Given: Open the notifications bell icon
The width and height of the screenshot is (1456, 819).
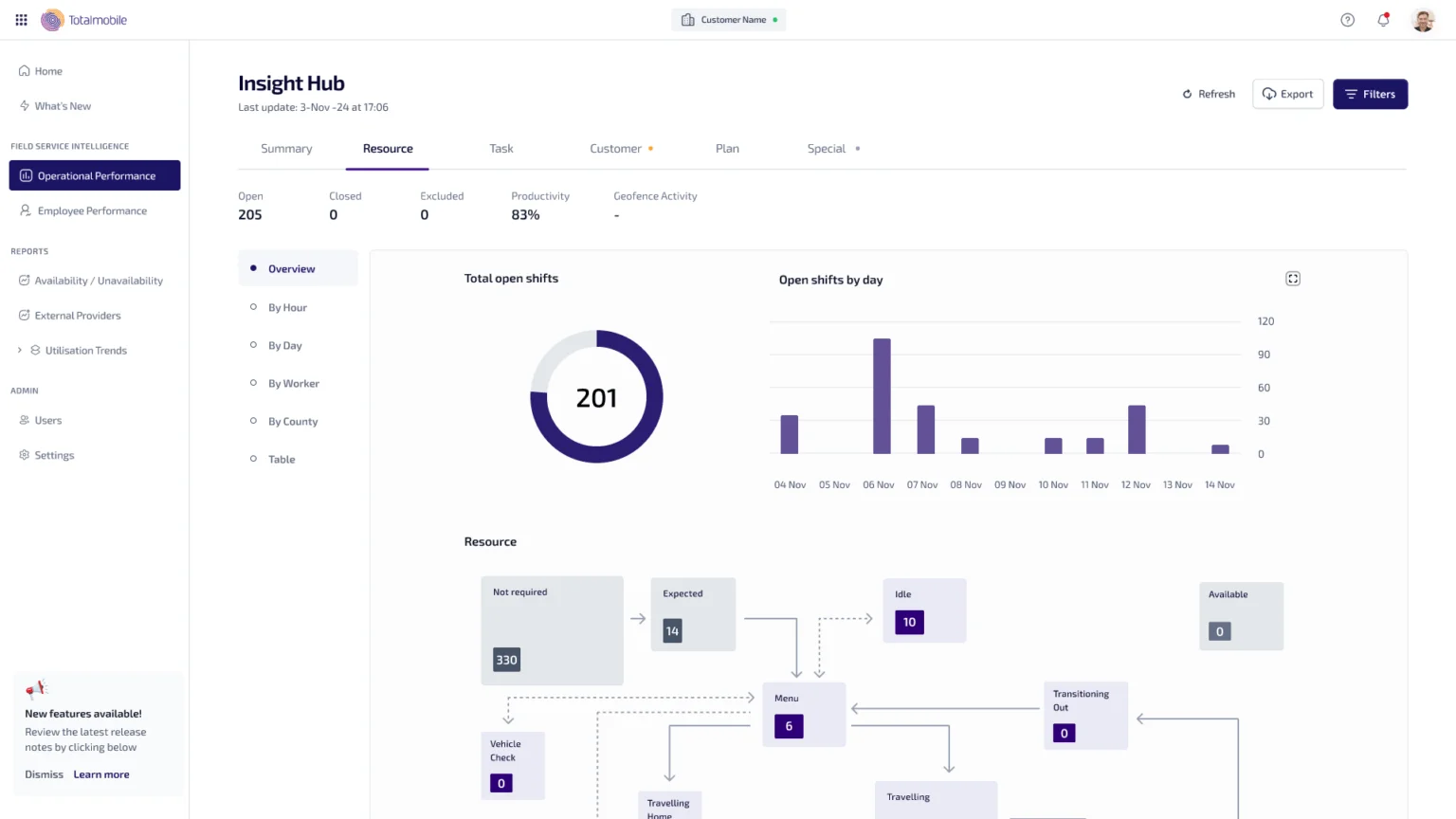Looking at the screenshot, I should pyautogui.click(x=1383, y=20).
